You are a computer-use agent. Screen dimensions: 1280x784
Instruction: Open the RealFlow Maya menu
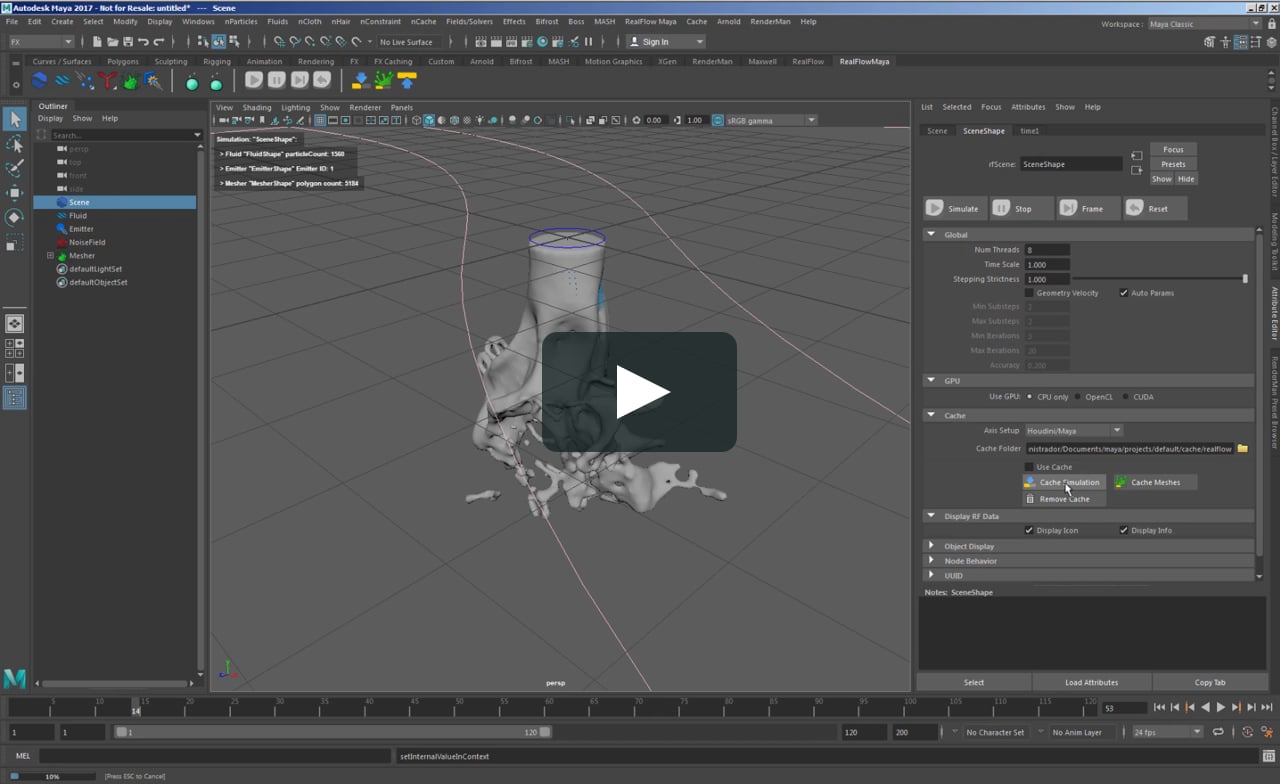pos(650,21)
